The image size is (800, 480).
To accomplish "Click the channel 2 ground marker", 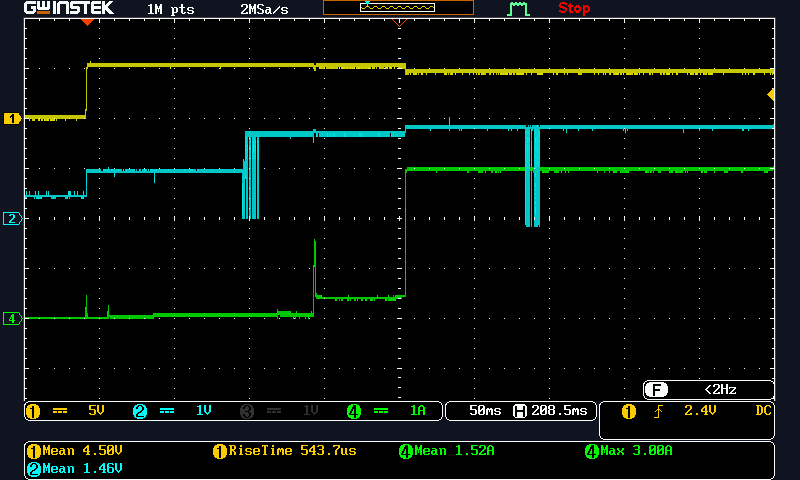I will click(12, 218).
